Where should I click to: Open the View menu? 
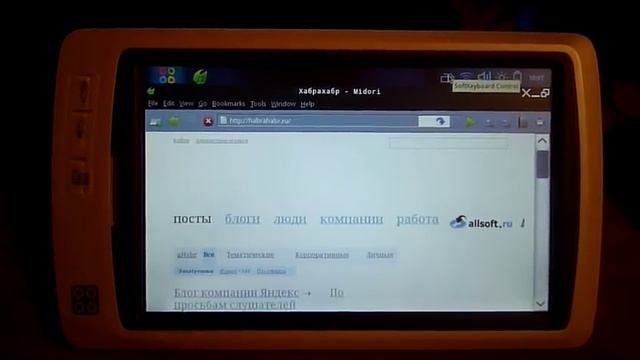186,104
